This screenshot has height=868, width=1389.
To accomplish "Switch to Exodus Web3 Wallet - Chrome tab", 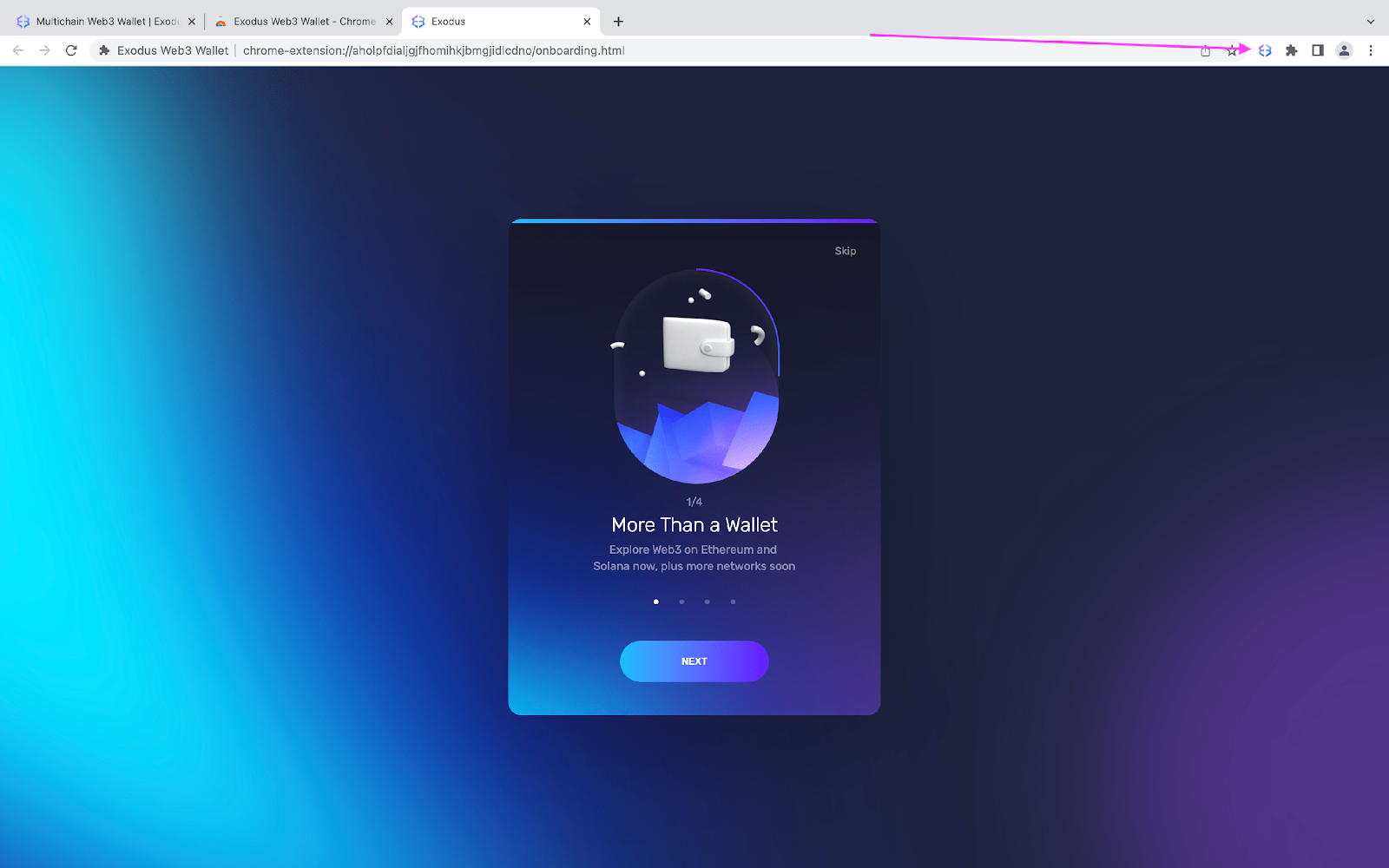I will (303, 22).
